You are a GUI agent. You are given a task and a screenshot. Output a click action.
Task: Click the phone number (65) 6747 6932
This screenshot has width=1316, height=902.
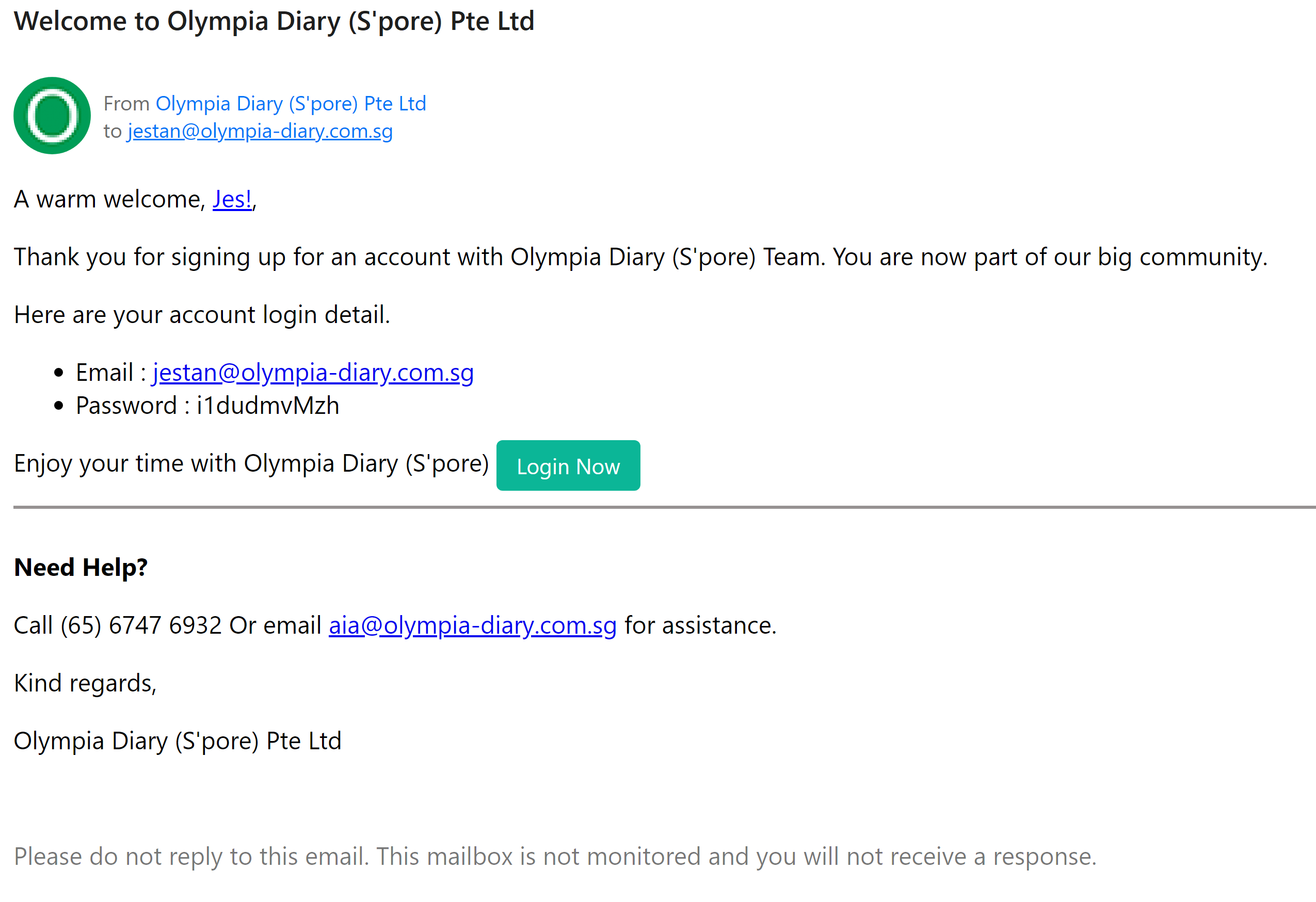(x=140, y=625)
